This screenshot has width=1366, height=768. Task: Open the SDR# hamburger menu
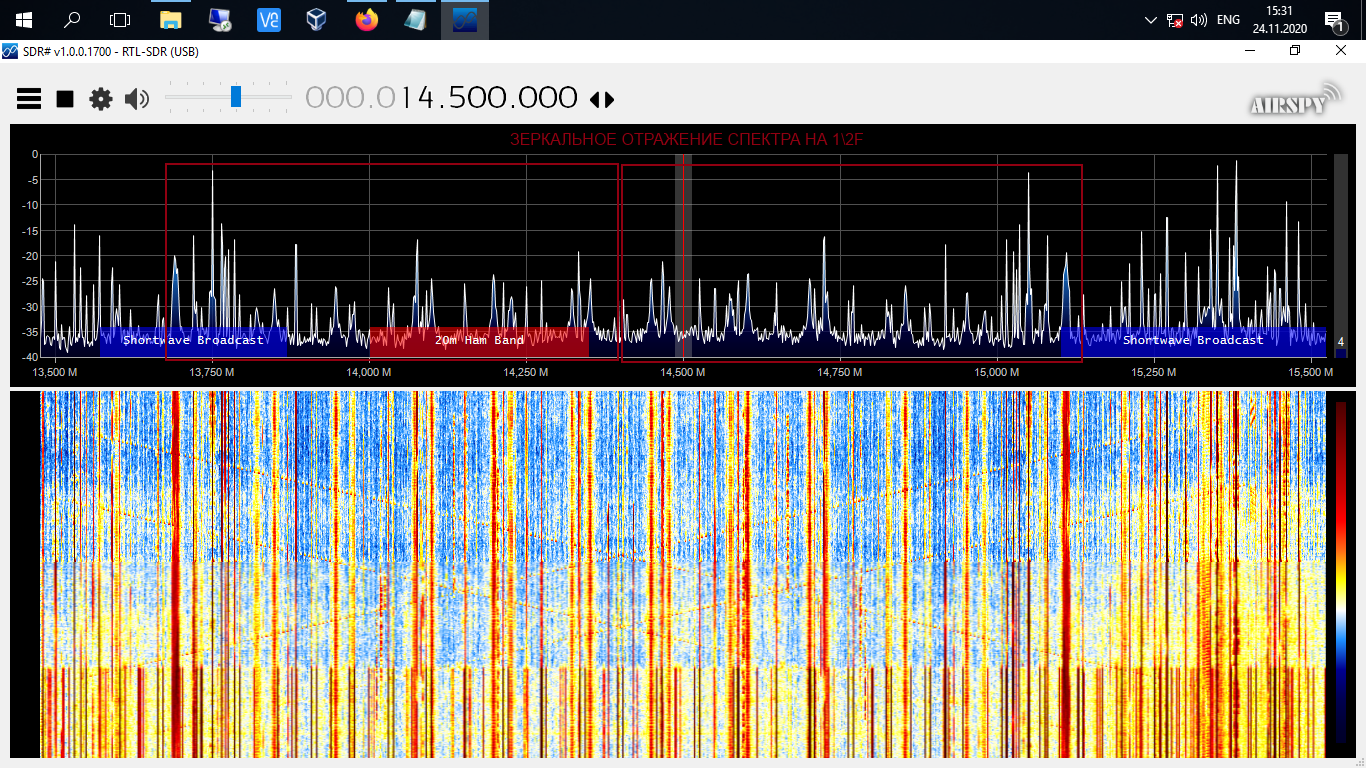tap(29, 98)
